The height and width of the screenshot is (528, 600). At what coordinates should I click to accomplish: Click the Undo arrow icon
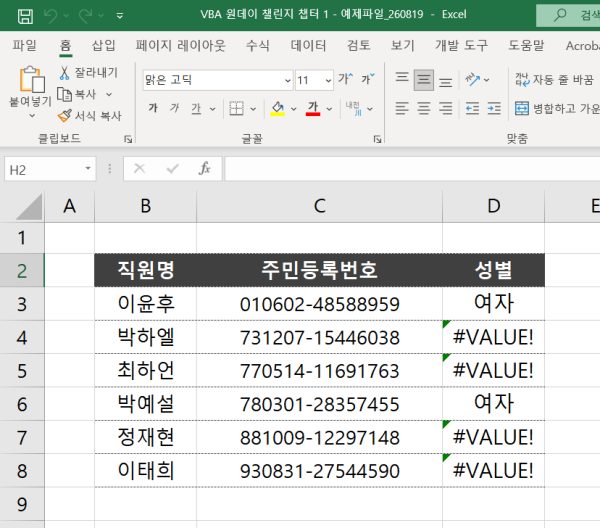click(51, 15)
